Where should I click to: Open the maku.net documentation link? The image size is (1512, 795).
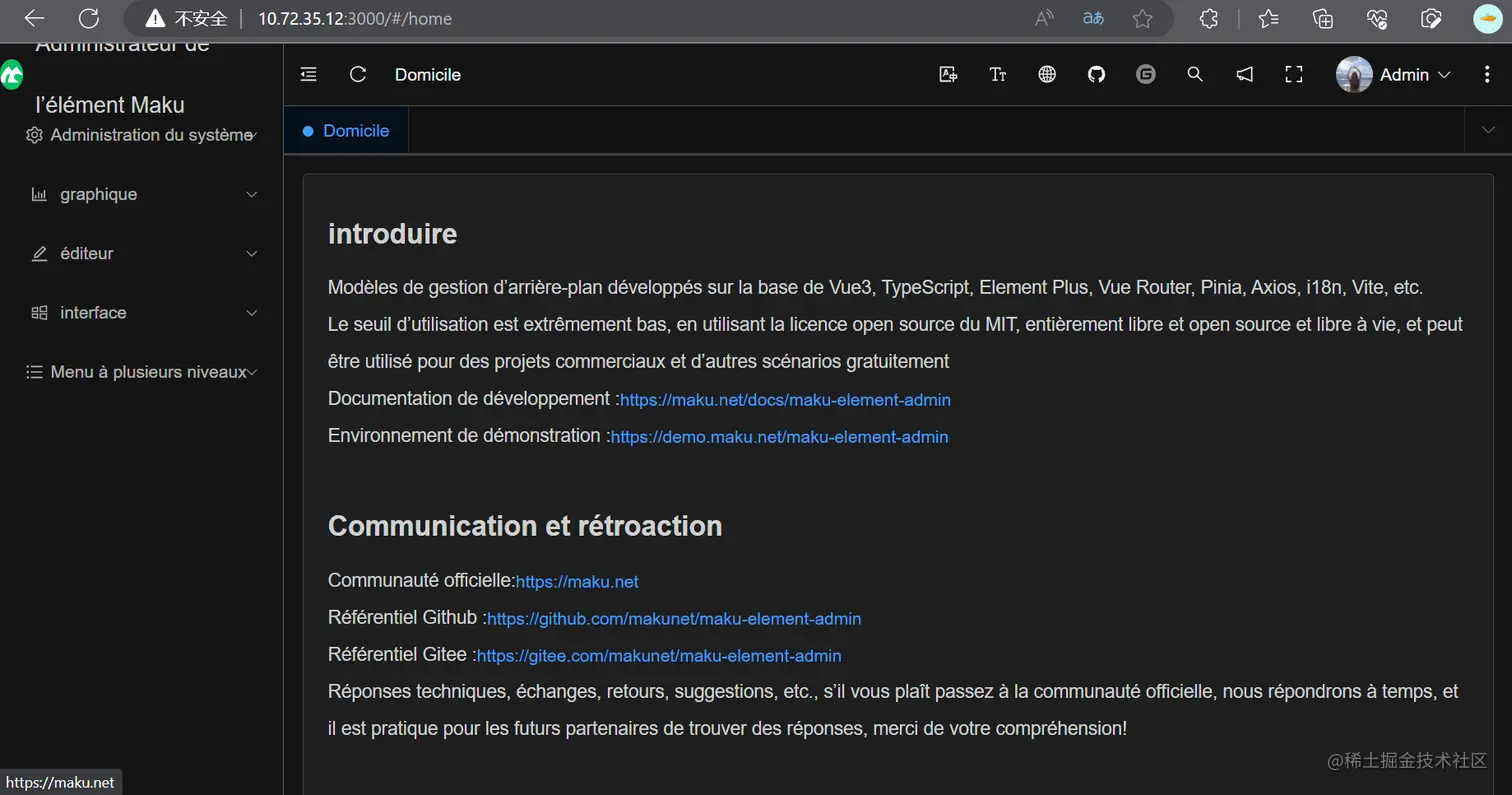pyautogui.click(x=785, y=400)
